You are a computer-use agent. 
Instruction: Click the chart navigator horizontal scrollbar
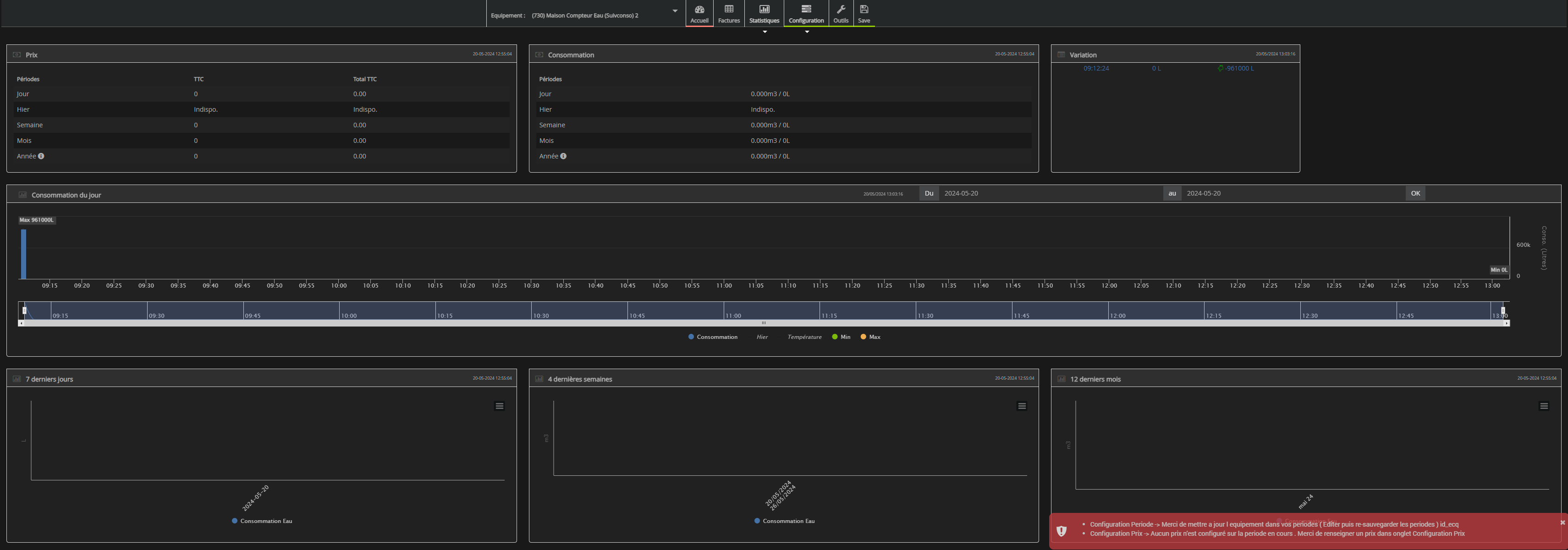763,323
